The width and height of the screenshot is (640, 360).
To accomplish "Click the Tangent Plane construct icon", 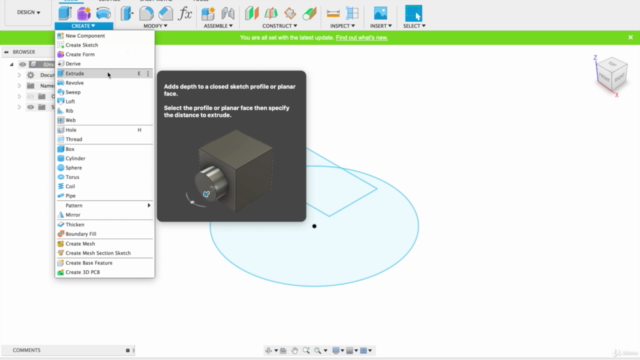I will [x=290, y=13].
